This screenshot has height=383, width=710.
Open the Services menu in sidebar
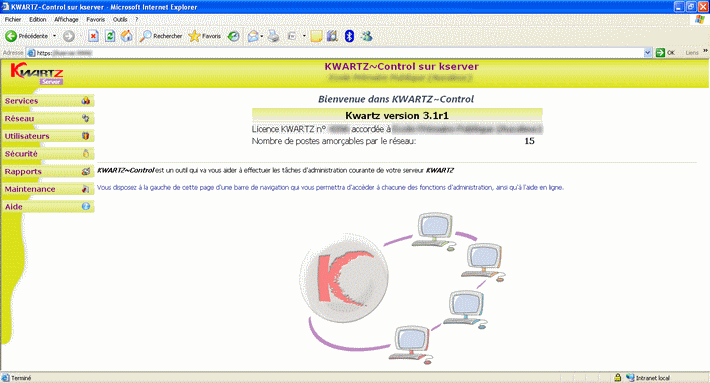48,101
